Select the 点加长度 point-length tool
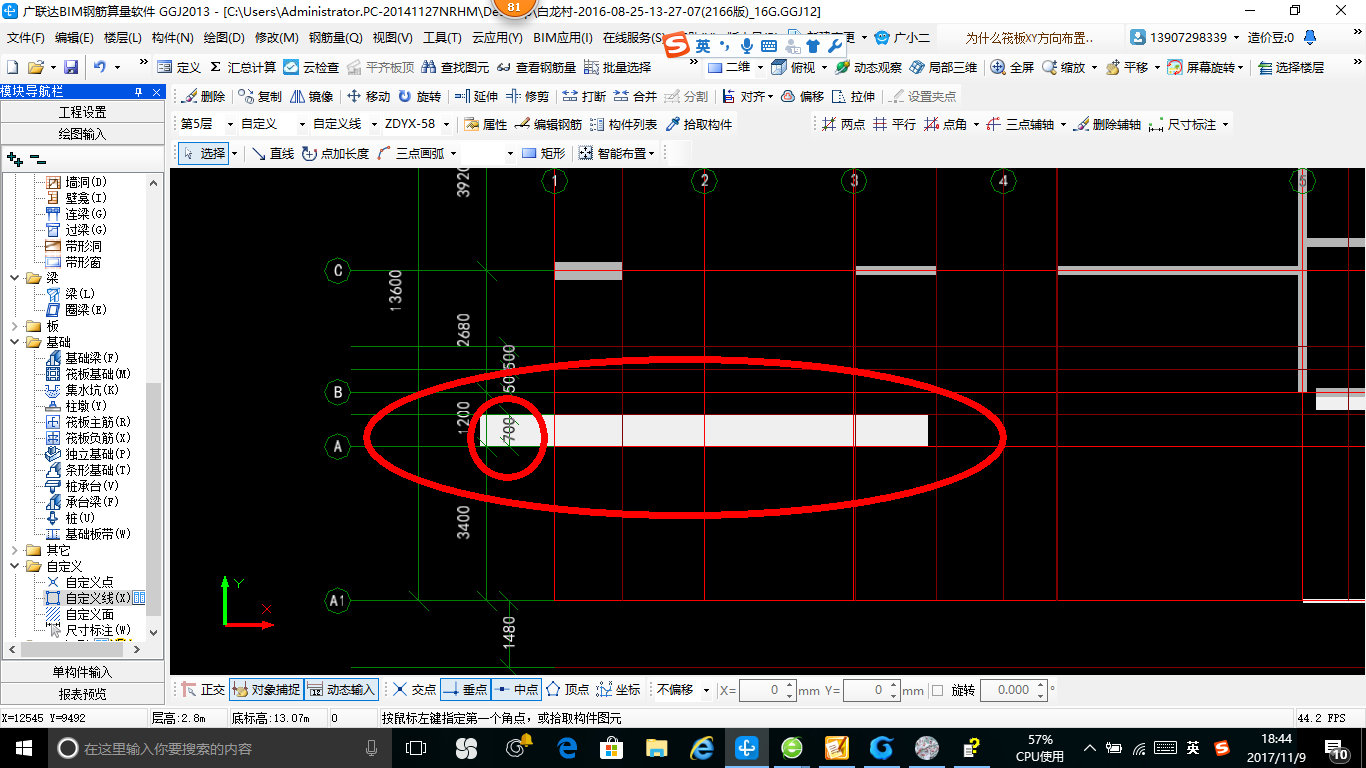Image resolution: width=1366 pixels, height=768 pixels. (335, 154)
